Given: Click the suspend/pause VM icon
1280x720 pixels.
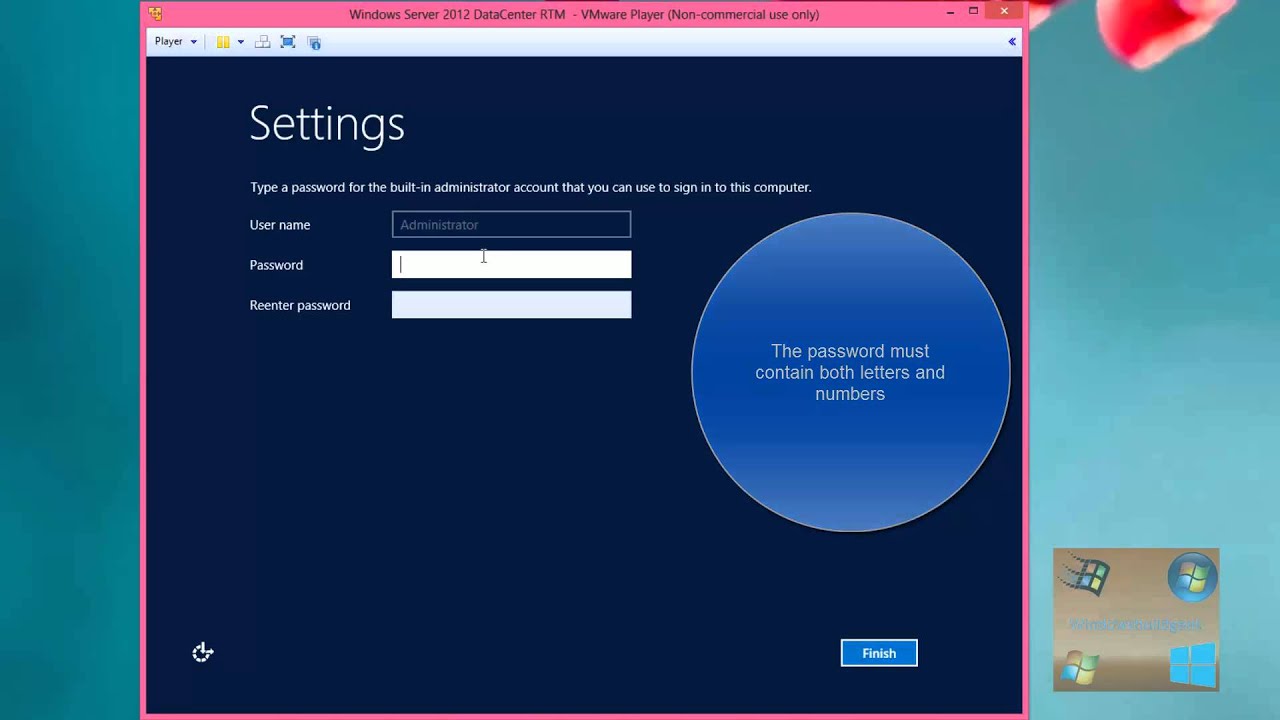Looking at the screenshot, I should point(223,42).
